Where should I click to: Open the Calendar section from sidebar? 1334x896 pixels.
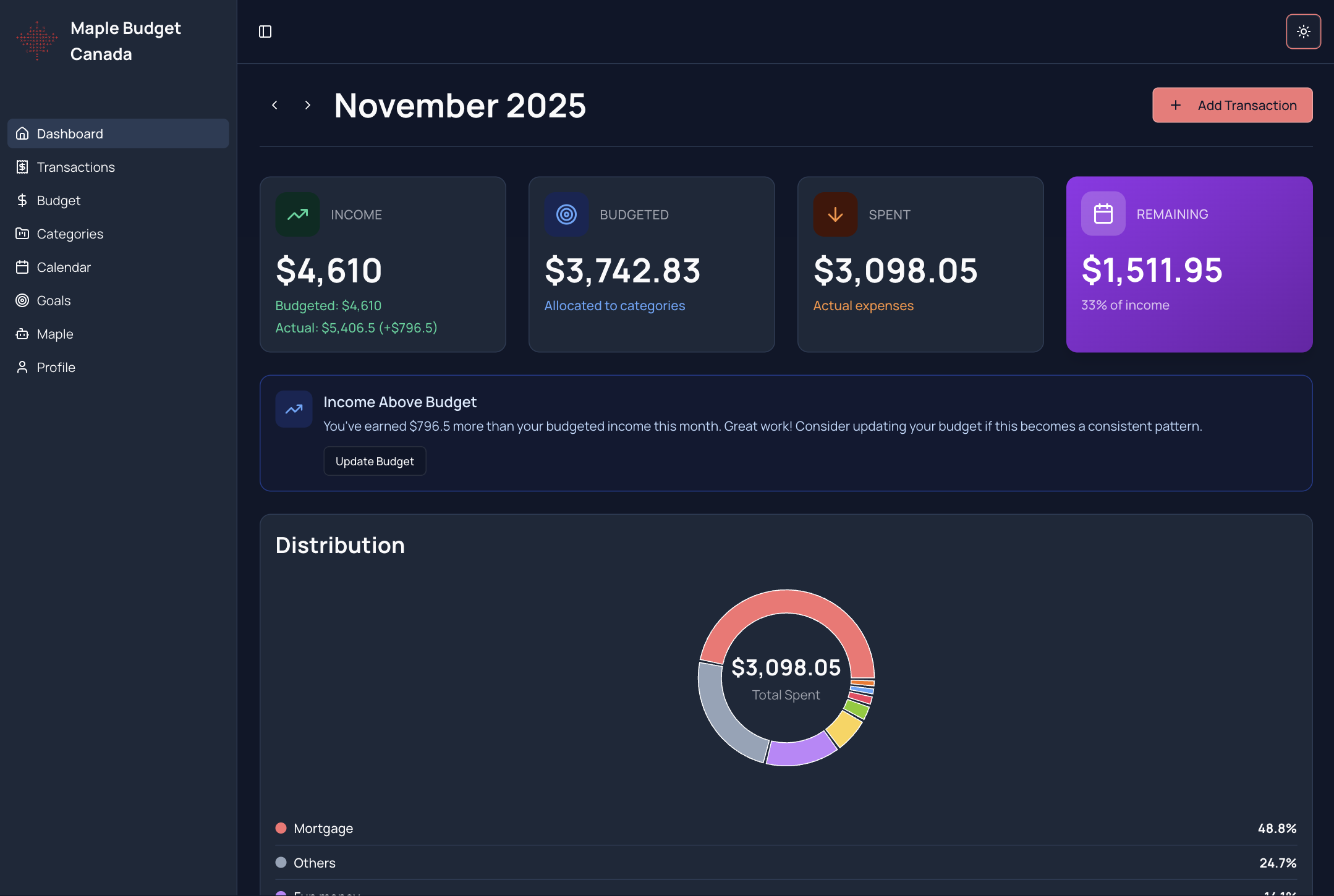coord(64,267)
